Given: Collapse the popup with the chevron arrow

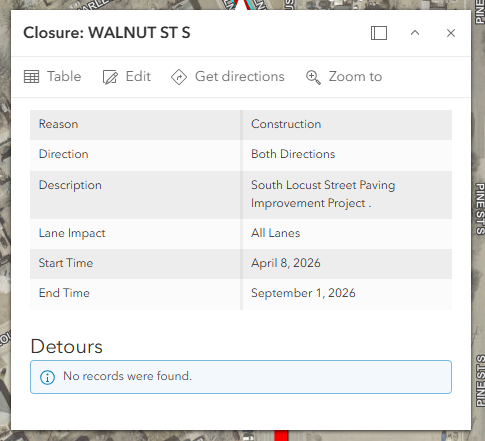Looking at the screenshot, I should tap(415, 33).
